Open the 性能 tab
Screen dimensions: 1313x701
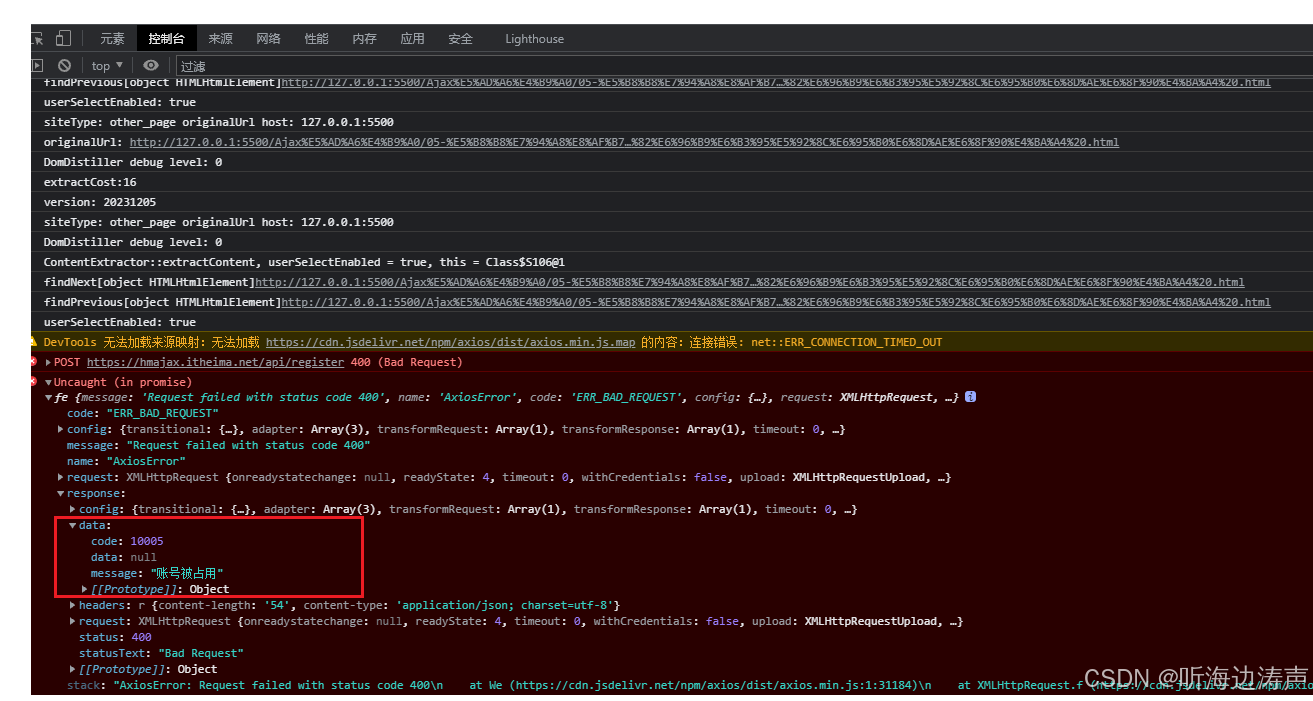click(x=317, y=39)
